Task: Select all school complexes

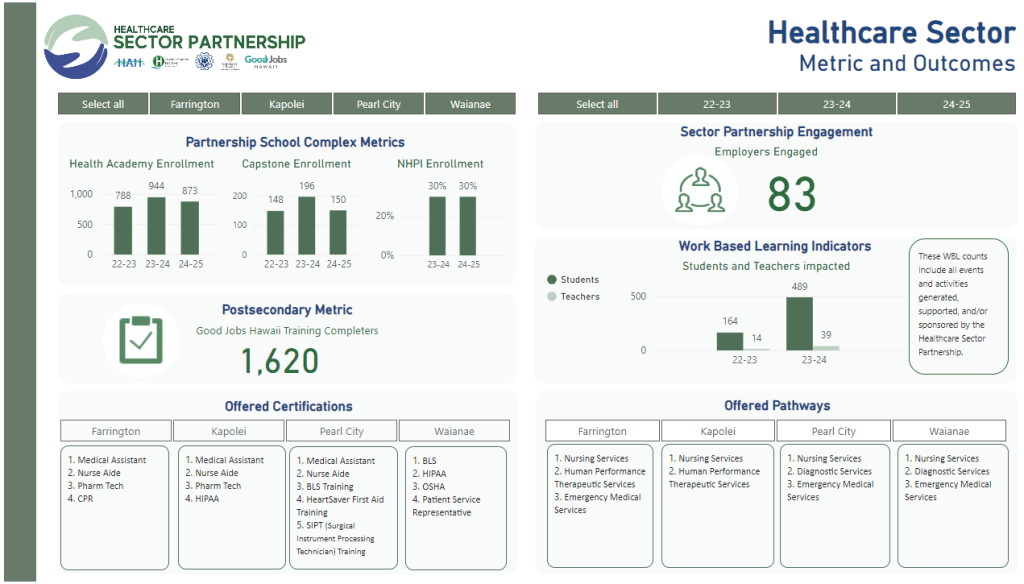Action: tap(103, 104)
